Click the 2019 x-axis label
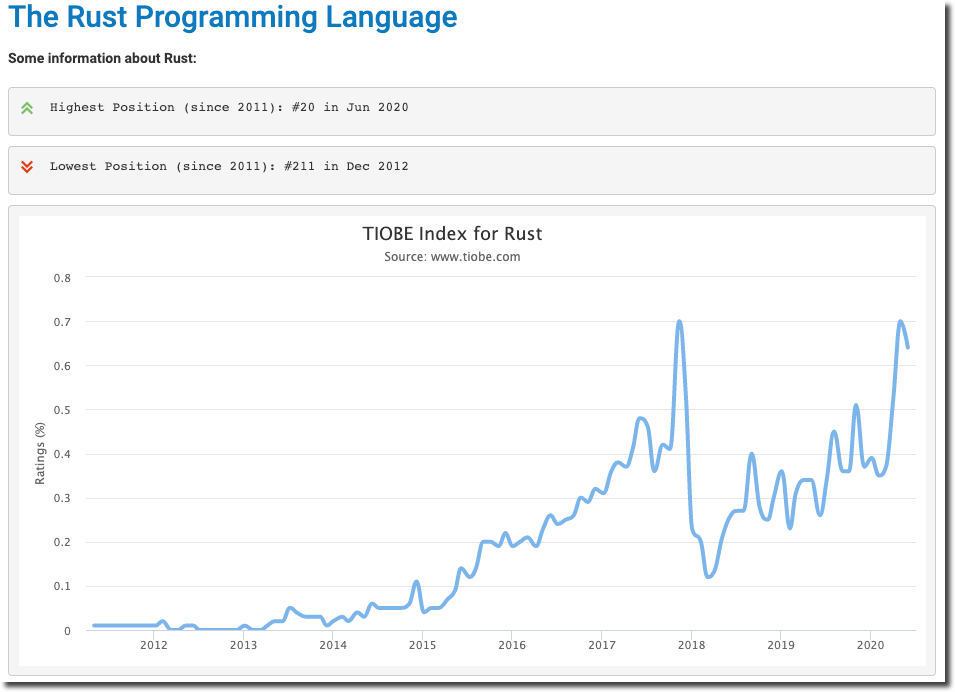 pos(781,645)
